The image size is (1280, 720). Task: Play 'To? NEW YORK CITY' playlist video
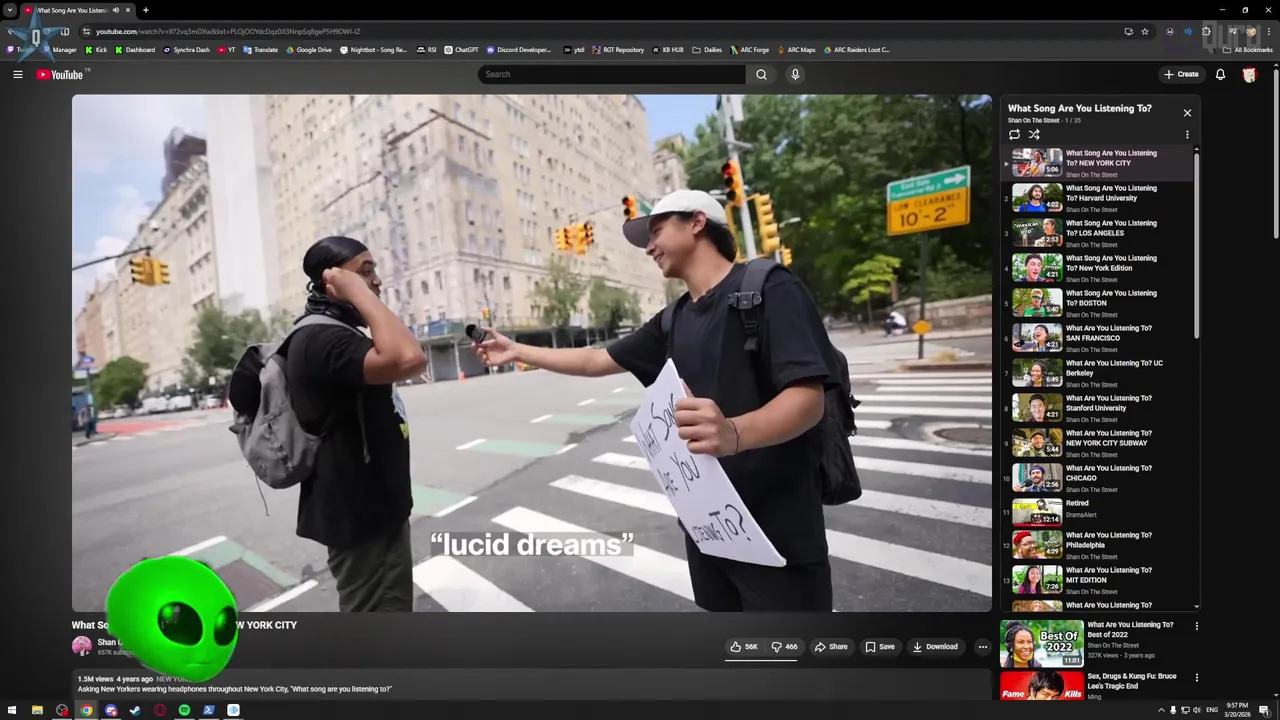tap(1097, 163)
